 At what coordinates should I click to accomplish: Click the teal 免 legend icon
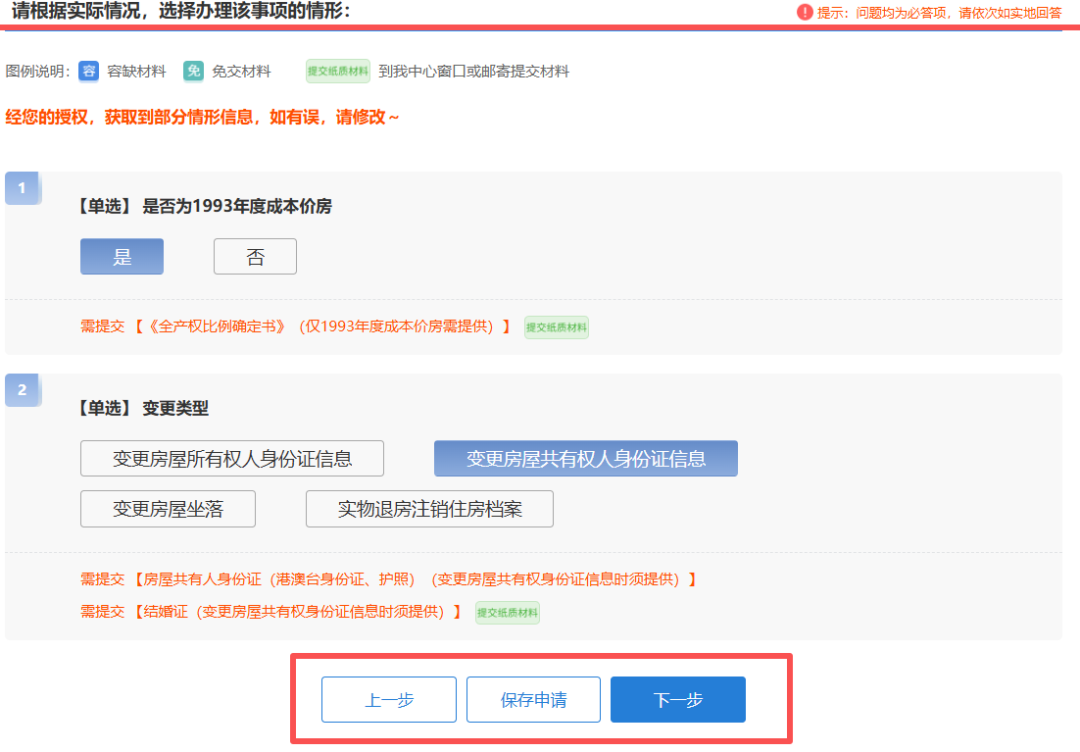point(194,71)
